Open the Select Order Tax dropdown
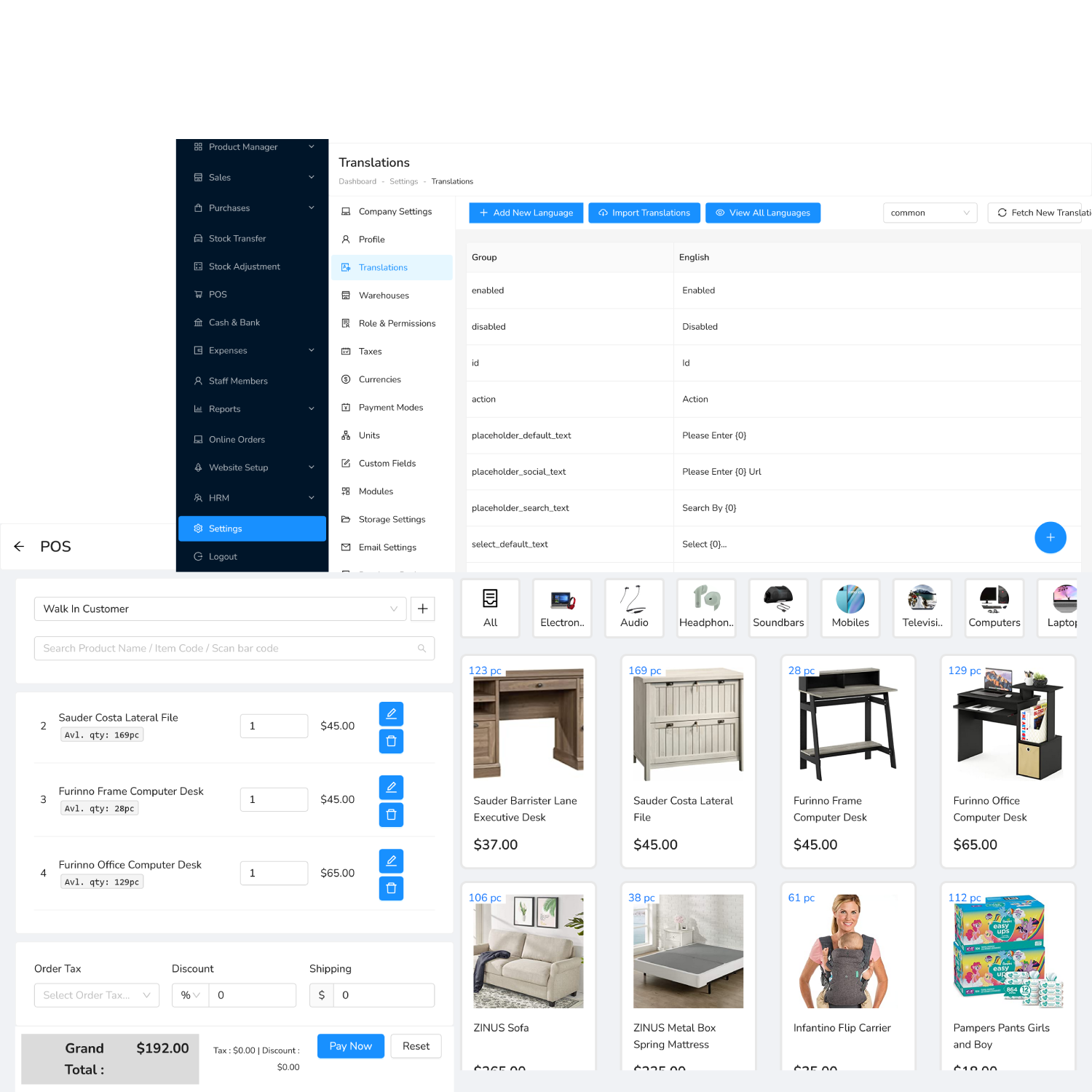 [x=96, y=995]
